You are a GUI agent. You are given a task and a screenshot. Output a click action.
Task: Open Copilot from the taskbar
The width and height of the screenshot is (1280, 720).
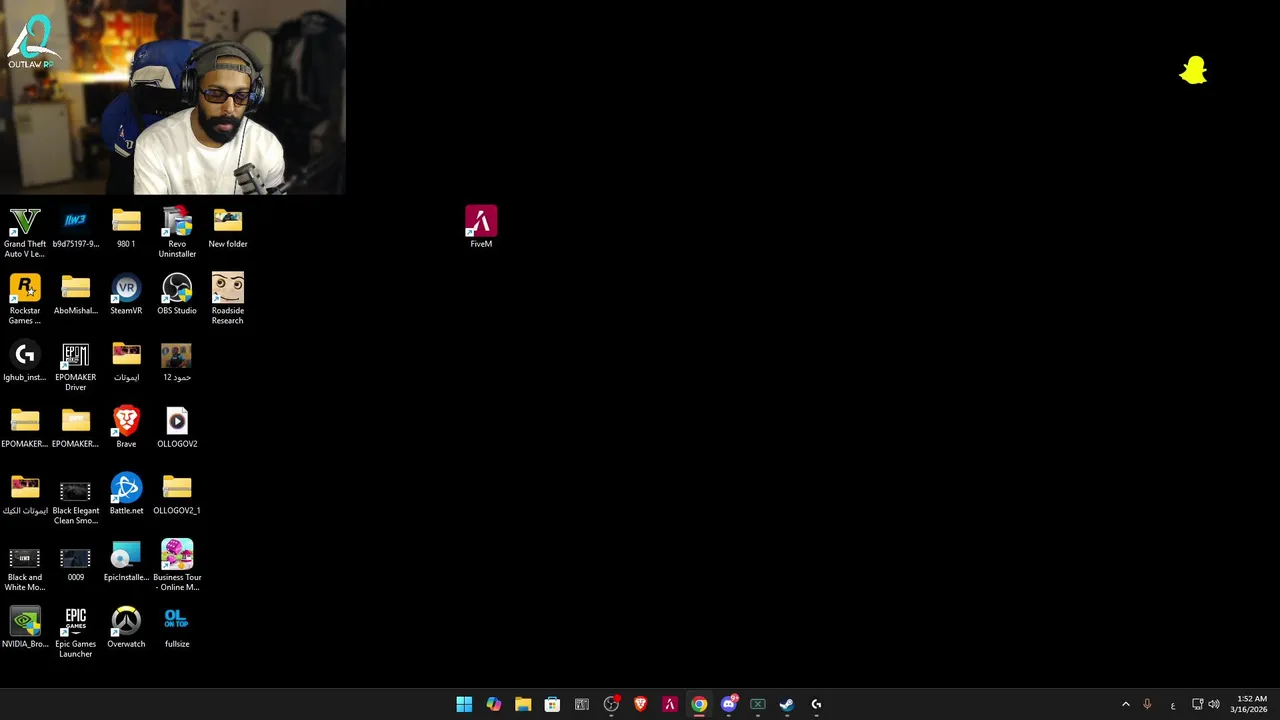493,704
